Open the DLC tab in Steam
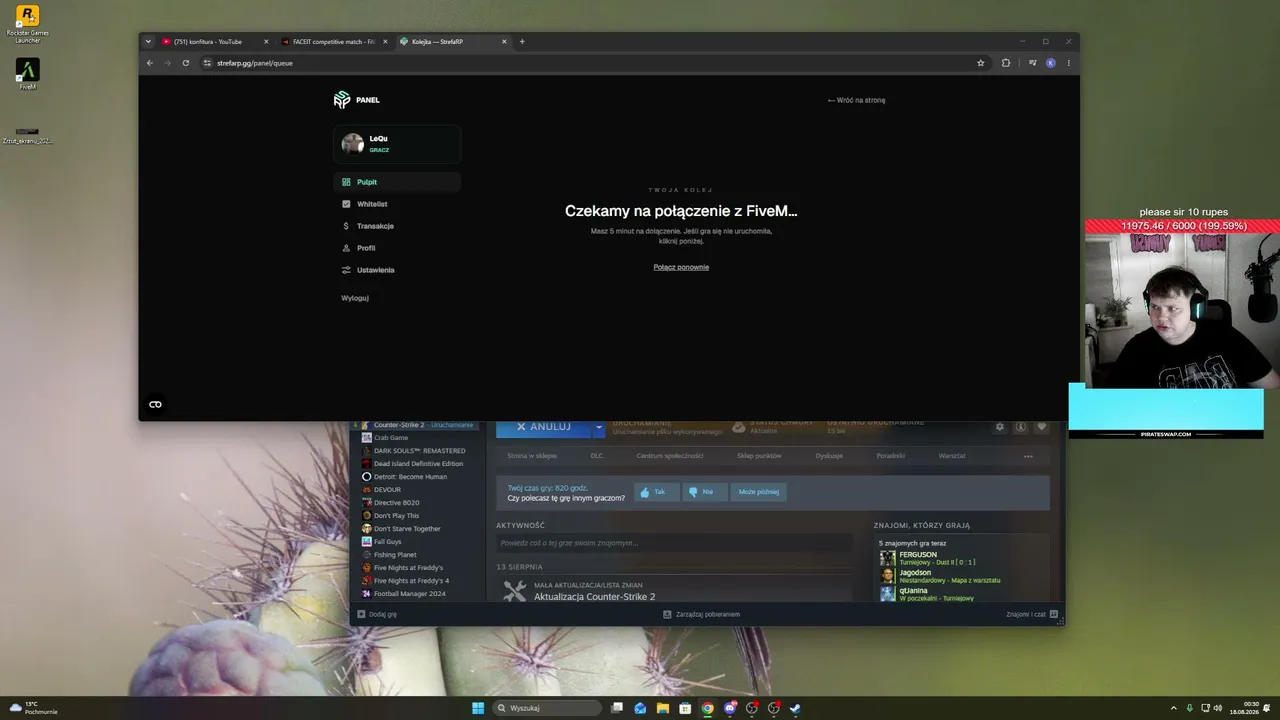Viewport: 1280px width, 720px height. coord(597,456)
